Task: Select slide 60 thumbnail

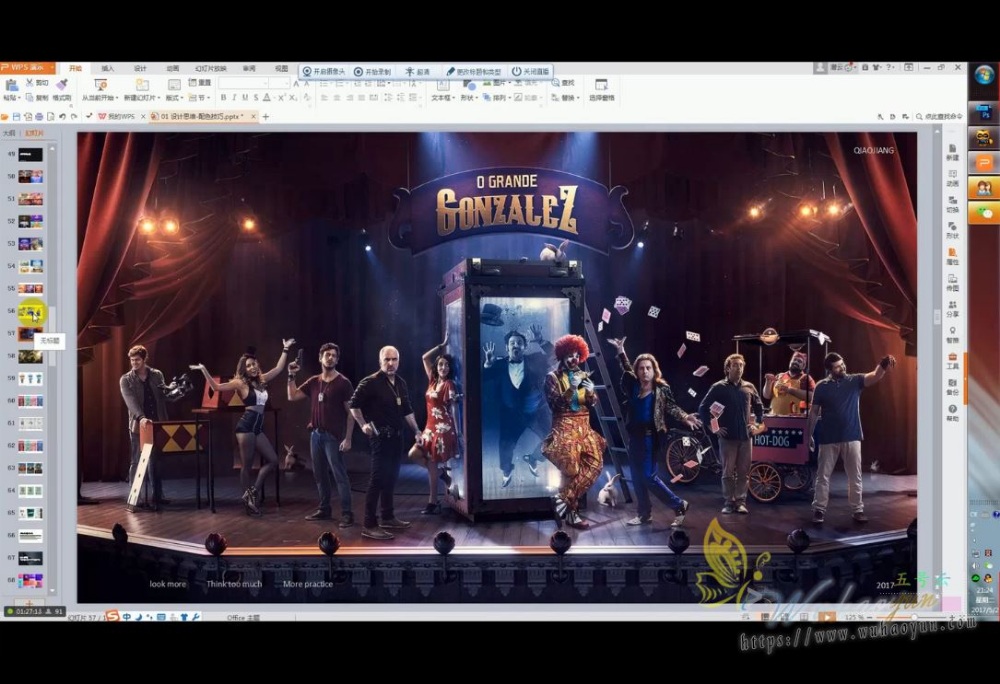Action: point(30,401)
